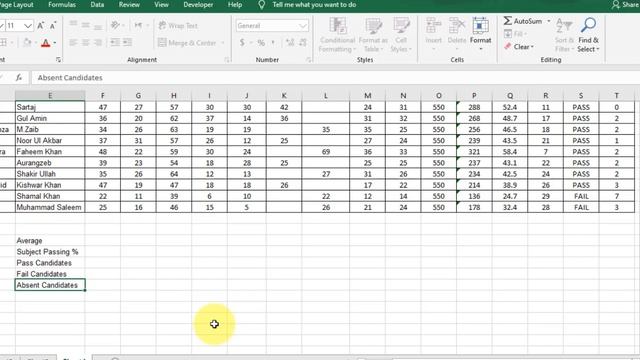Click the Insert cells icon
The width and height of the screenshot is (640, 360).
point(433,25)
